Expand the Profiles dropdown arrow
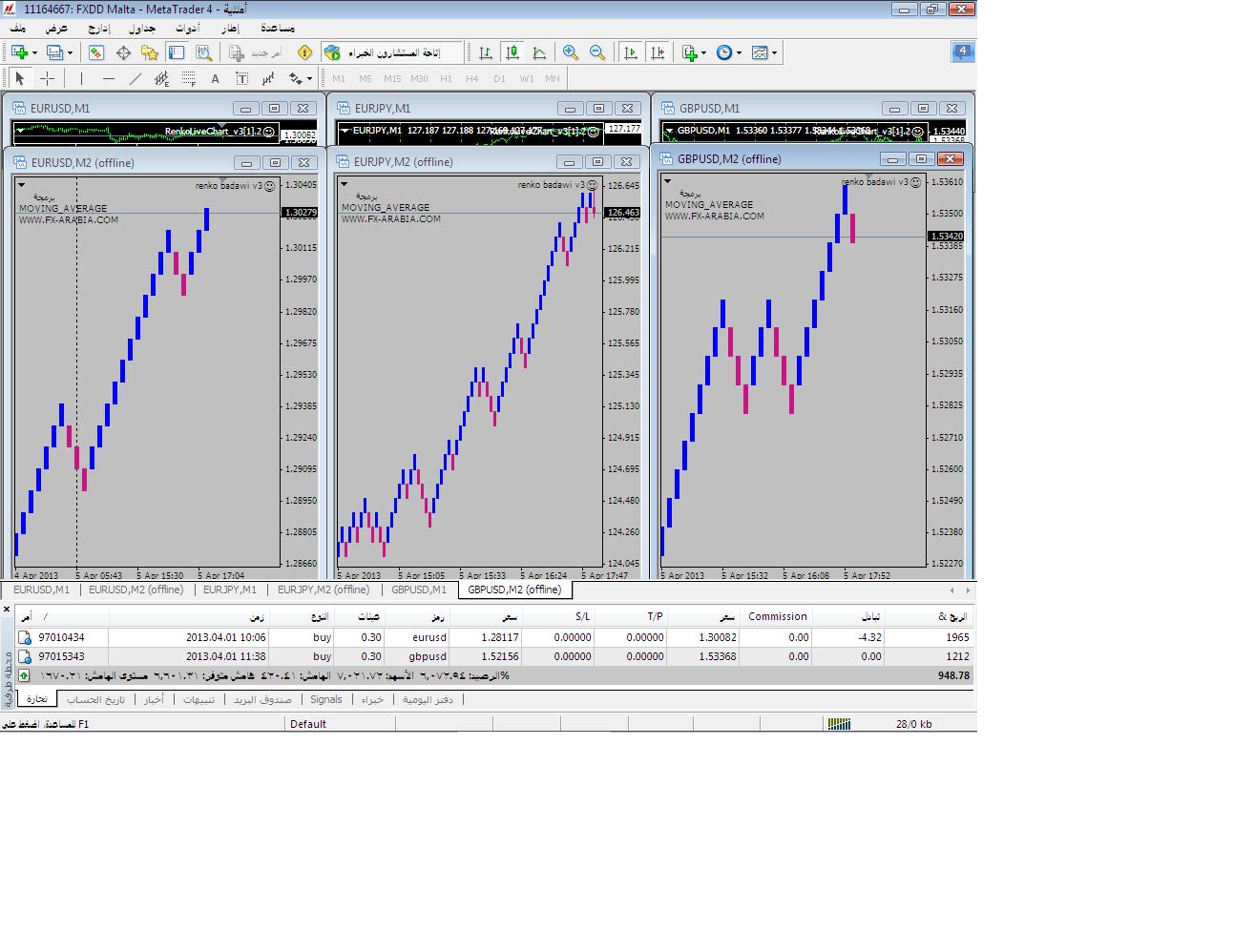 coord(71,53)
